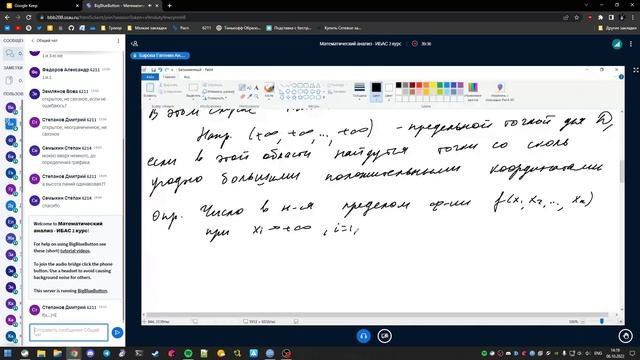The image size is (640, 360).
Task: Raise hand using the bottom-right round button
Action: (625, 336)
